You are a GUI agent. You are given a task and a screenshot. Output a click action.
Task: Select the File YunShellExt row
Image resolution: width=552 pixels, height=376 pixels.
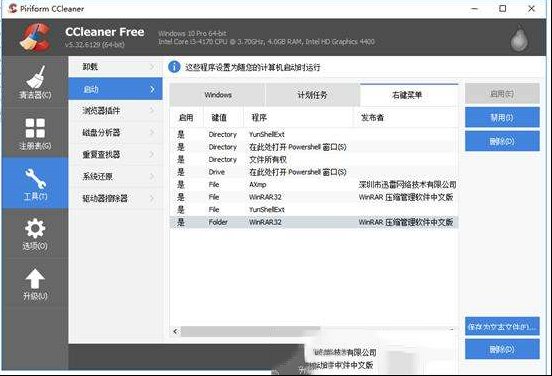click(x=314, y=209)
